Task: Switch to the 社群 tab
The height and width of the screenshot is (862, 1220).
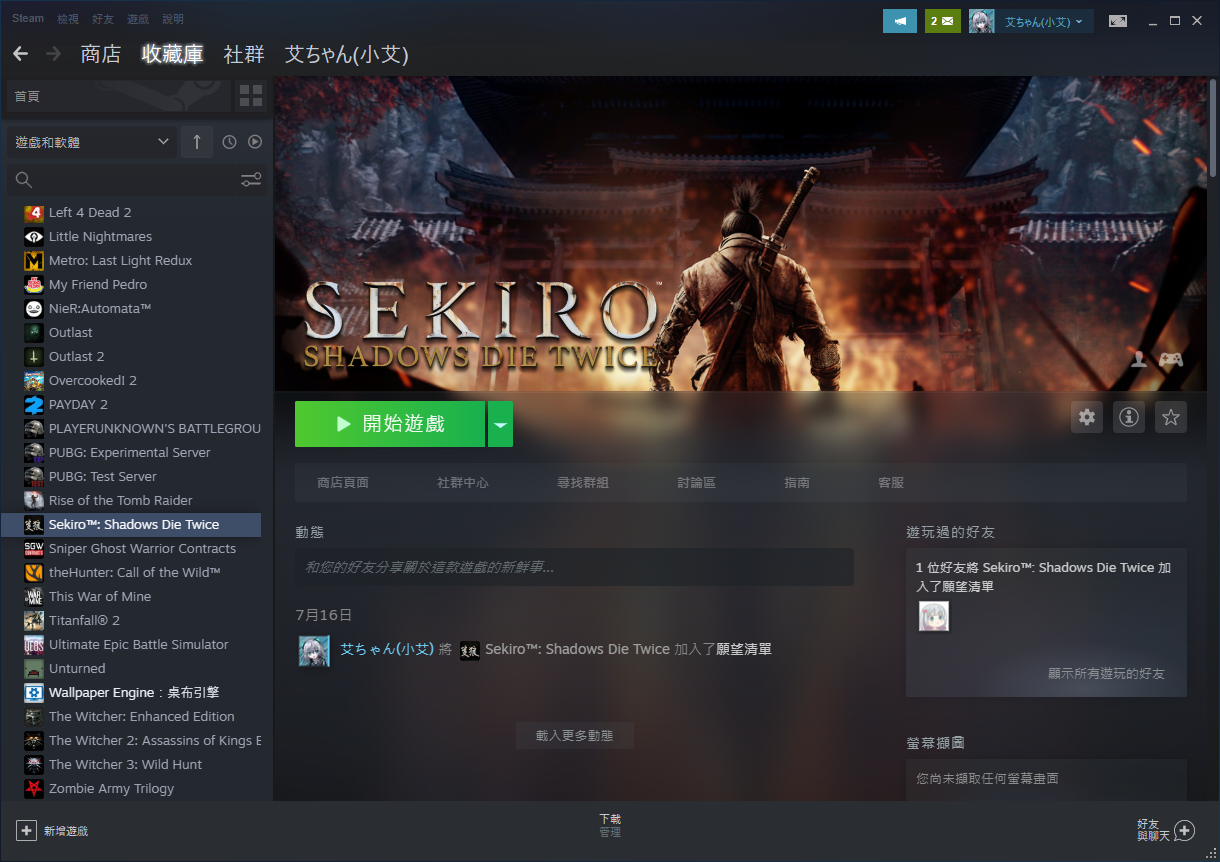Action: (x=244, y=54)
